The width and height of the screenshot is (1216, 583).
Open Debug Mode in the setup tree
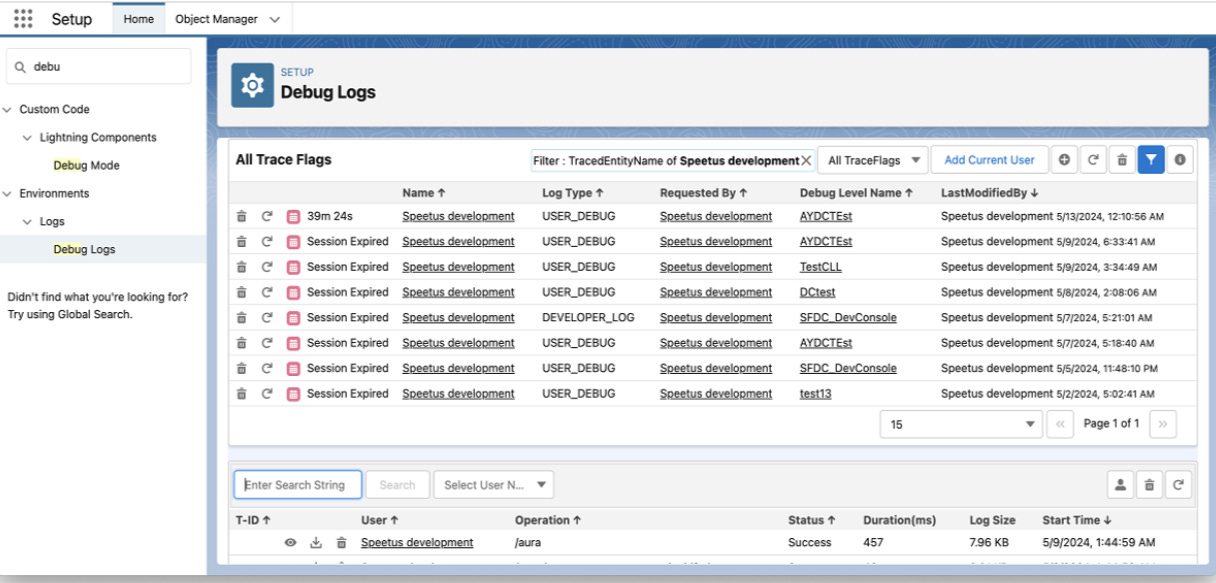[x=87, y=166]
